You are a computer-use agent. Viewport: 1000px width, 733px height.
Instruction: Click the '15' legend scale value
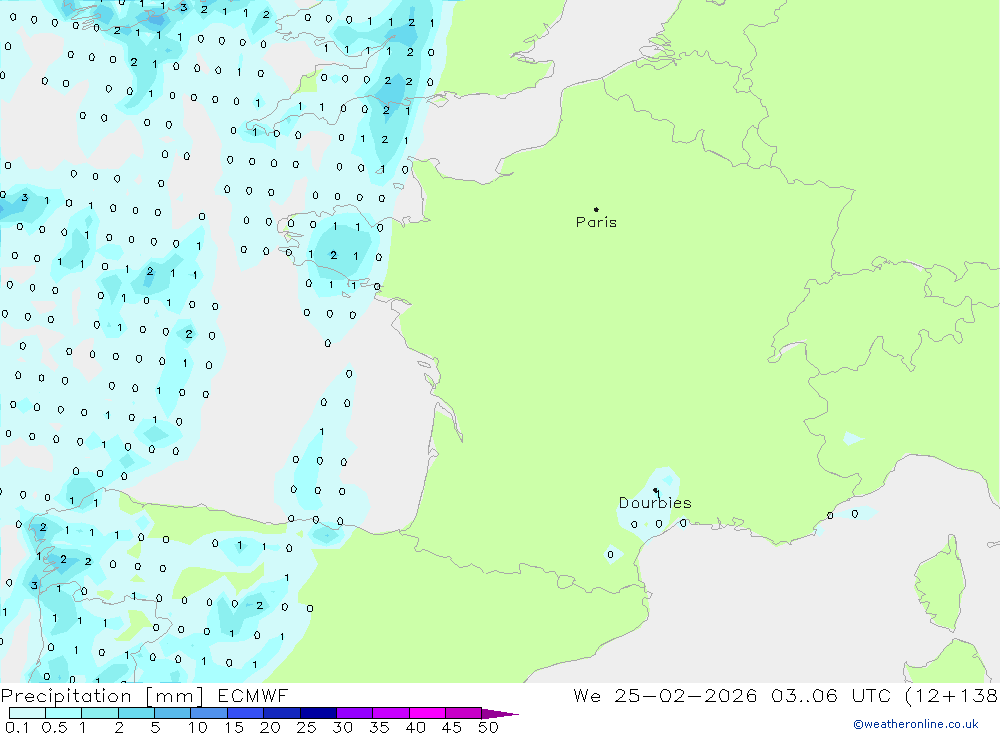(x=234, y=727)
